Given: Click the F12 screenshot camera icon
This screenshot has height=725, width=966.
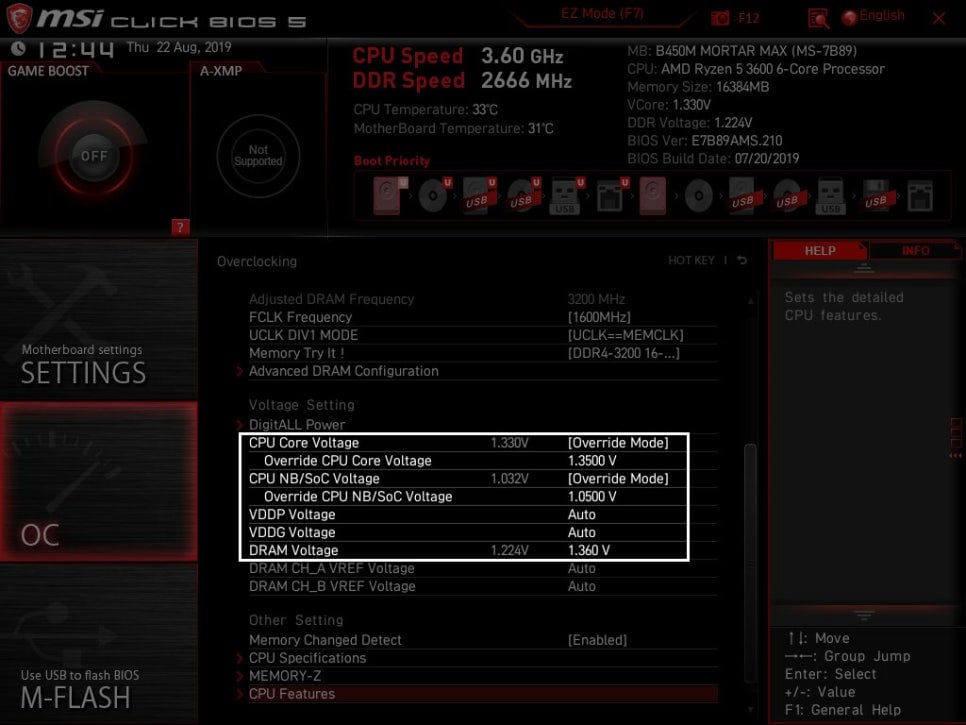Looking at the screenshot, I should click(x=720, y=18).
